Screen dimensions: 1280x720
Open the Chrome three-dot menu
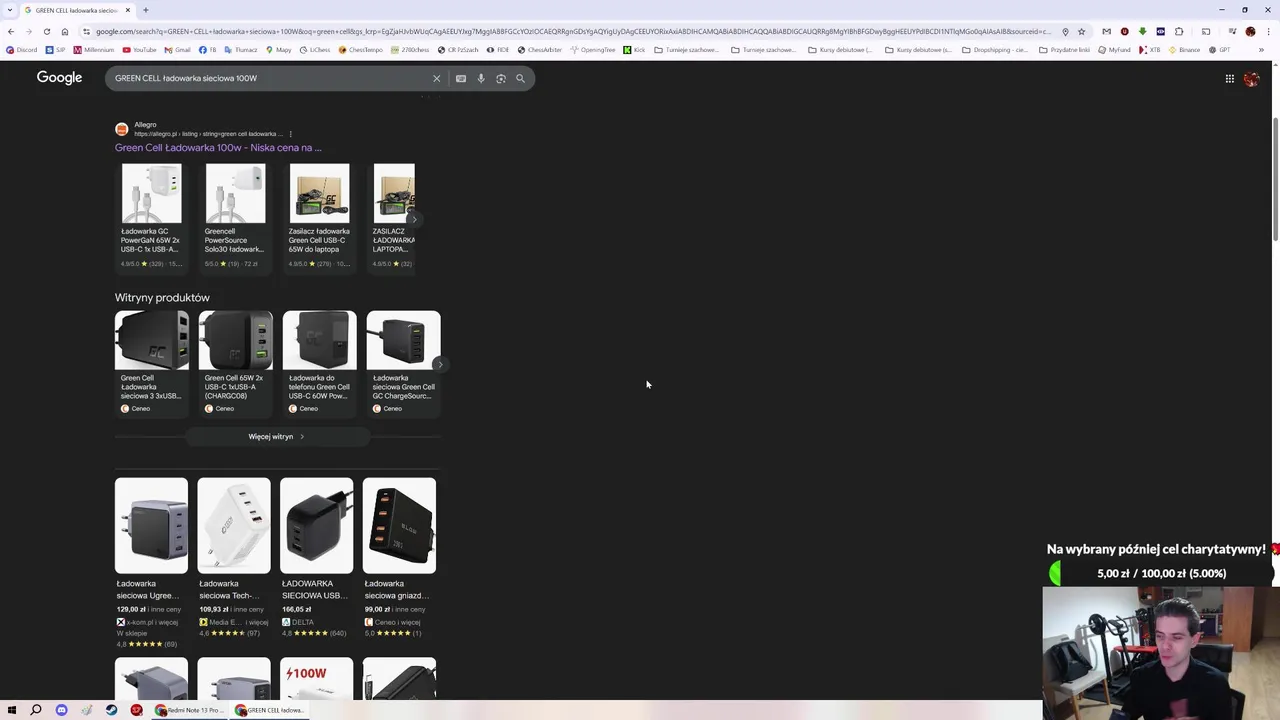1269,31
